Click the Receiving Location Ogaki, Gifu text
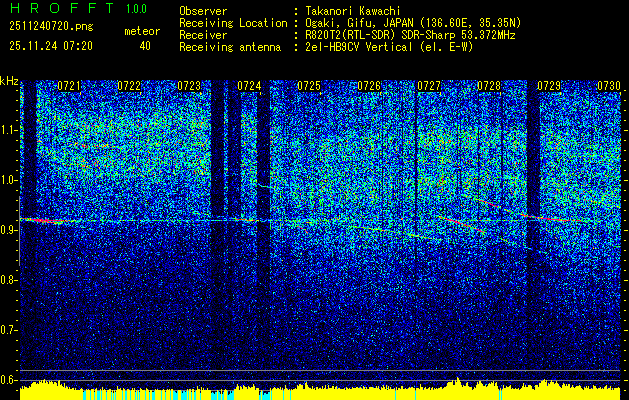Screen dimensions: 629x400 point(413,23)
